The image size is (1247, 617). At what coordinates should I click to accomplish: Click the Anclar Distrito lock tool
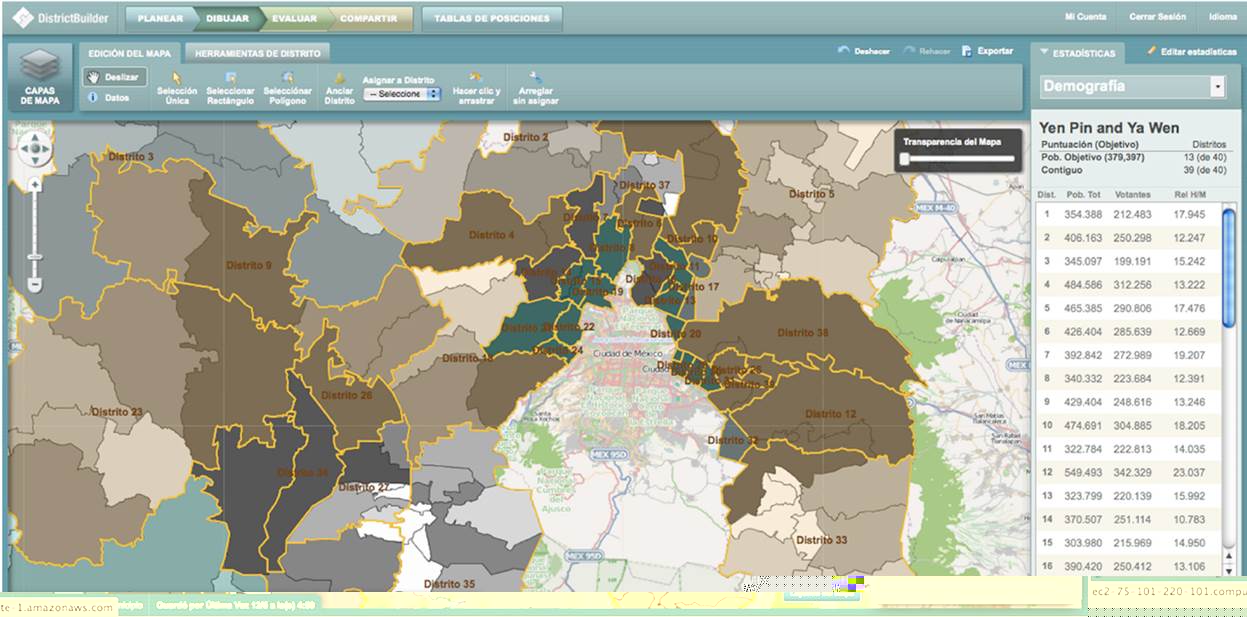[339, 88]
